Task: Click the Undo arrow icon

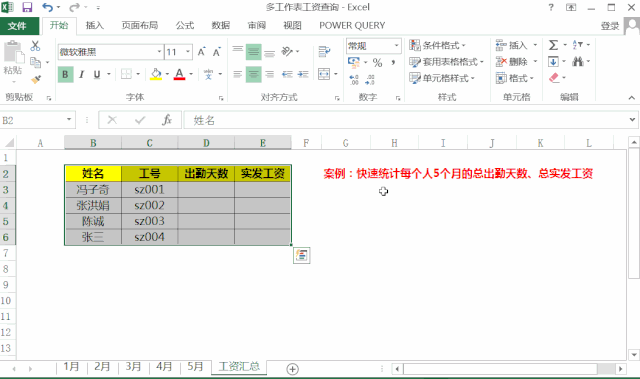Action: click(47, 7)
